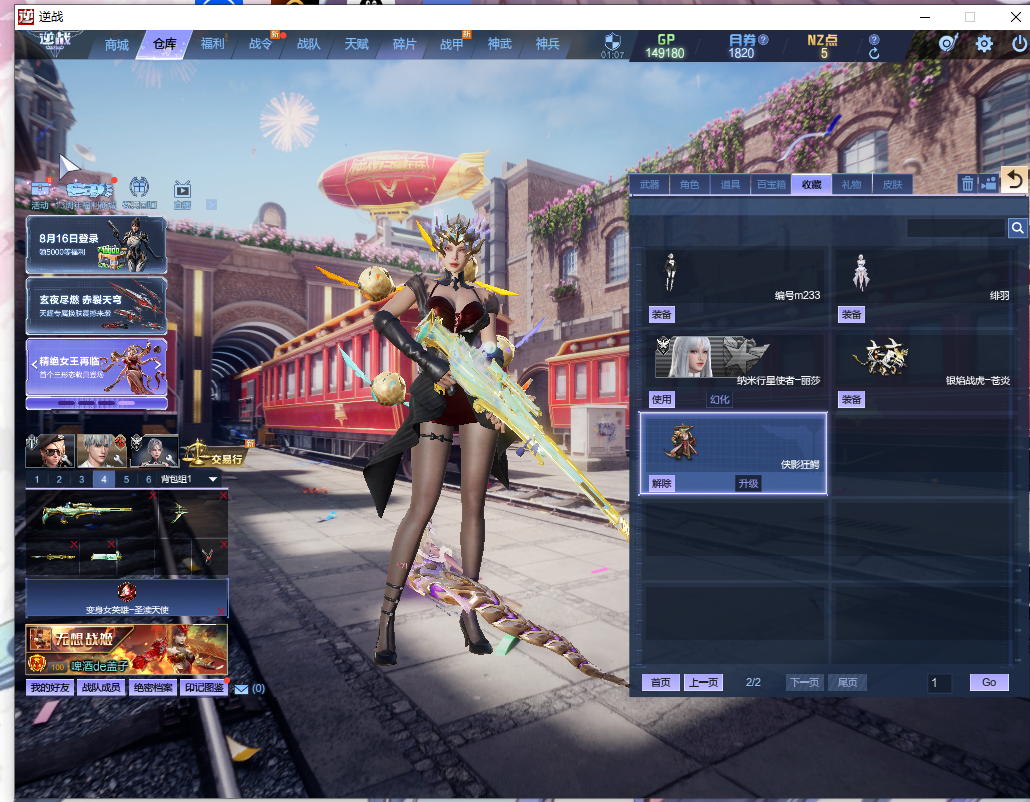Remove the primary sniper rifle from loadout
Image resolution: width=1030 pixels, height=802 pixels.
coord(153,495)
